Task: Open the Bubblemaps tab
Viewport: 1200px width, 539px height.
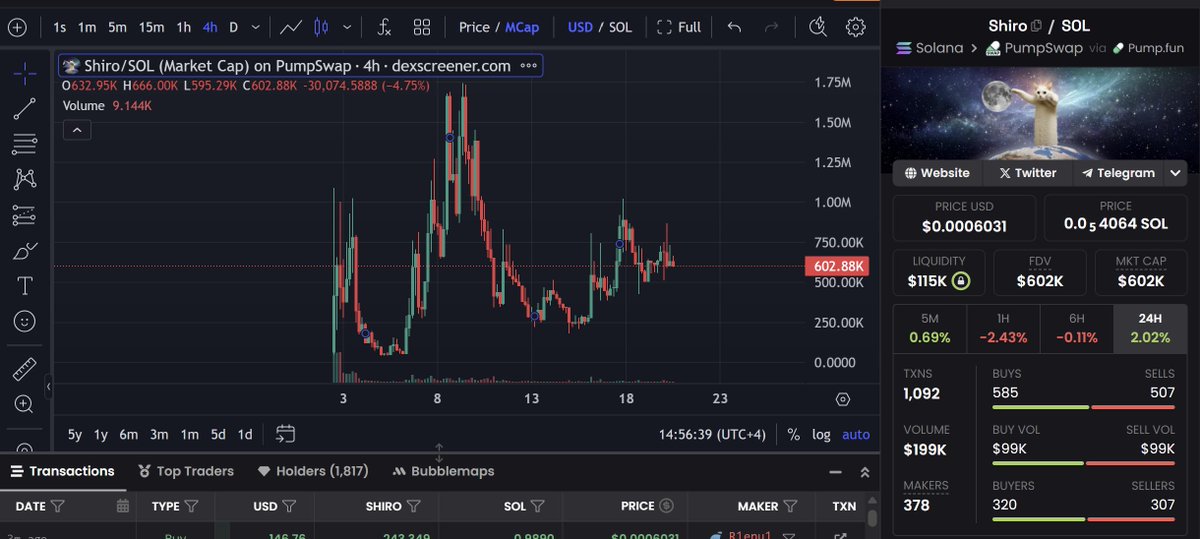Action: pos(441,471)
